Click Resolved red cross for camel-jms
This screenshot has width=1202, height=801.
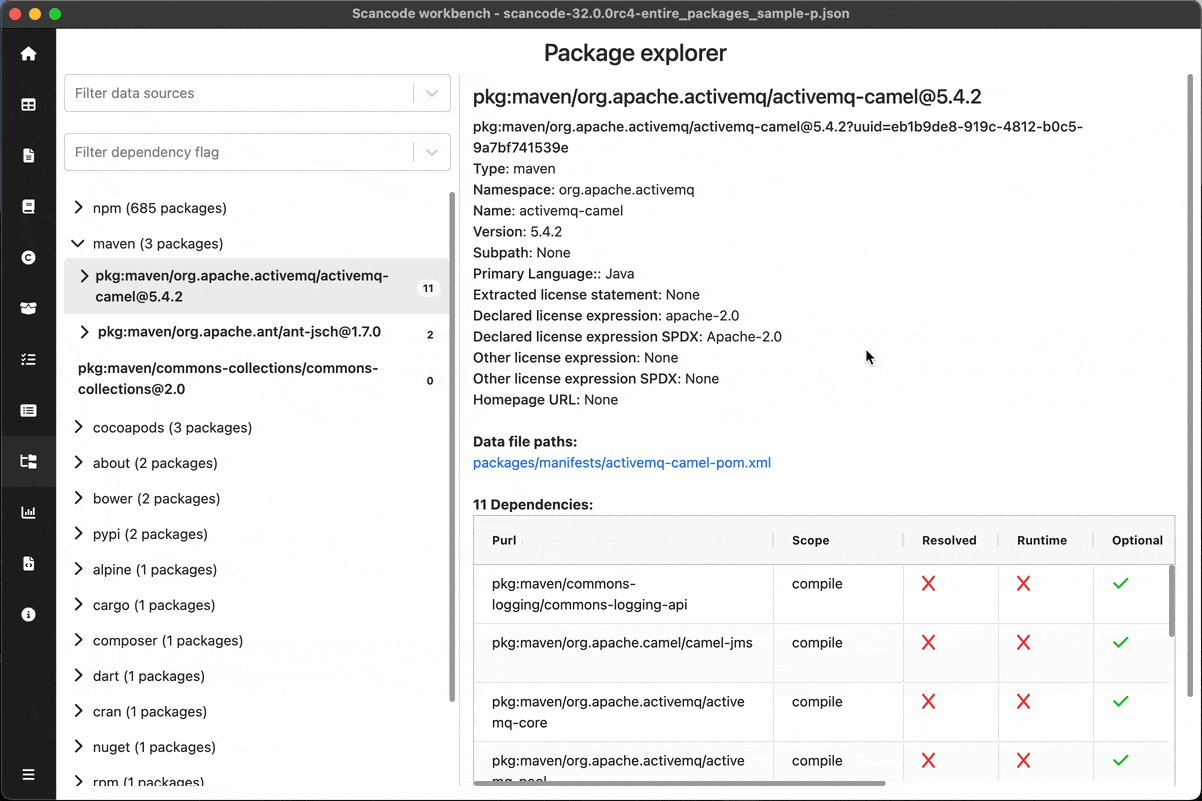[x=929, y=642]
